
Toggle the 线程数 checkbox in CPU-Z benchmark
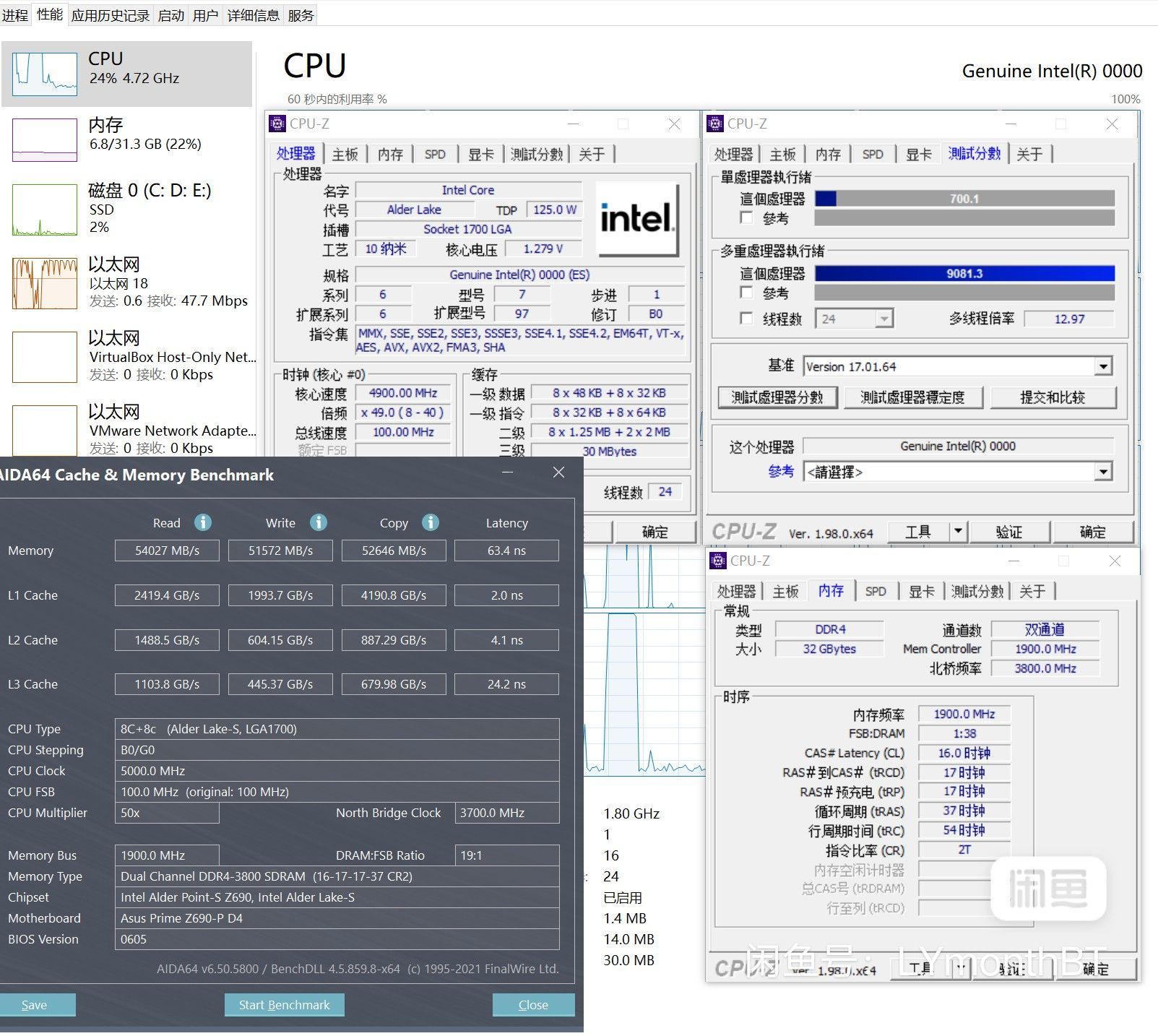pyautogui.click(x=747, y=318)
